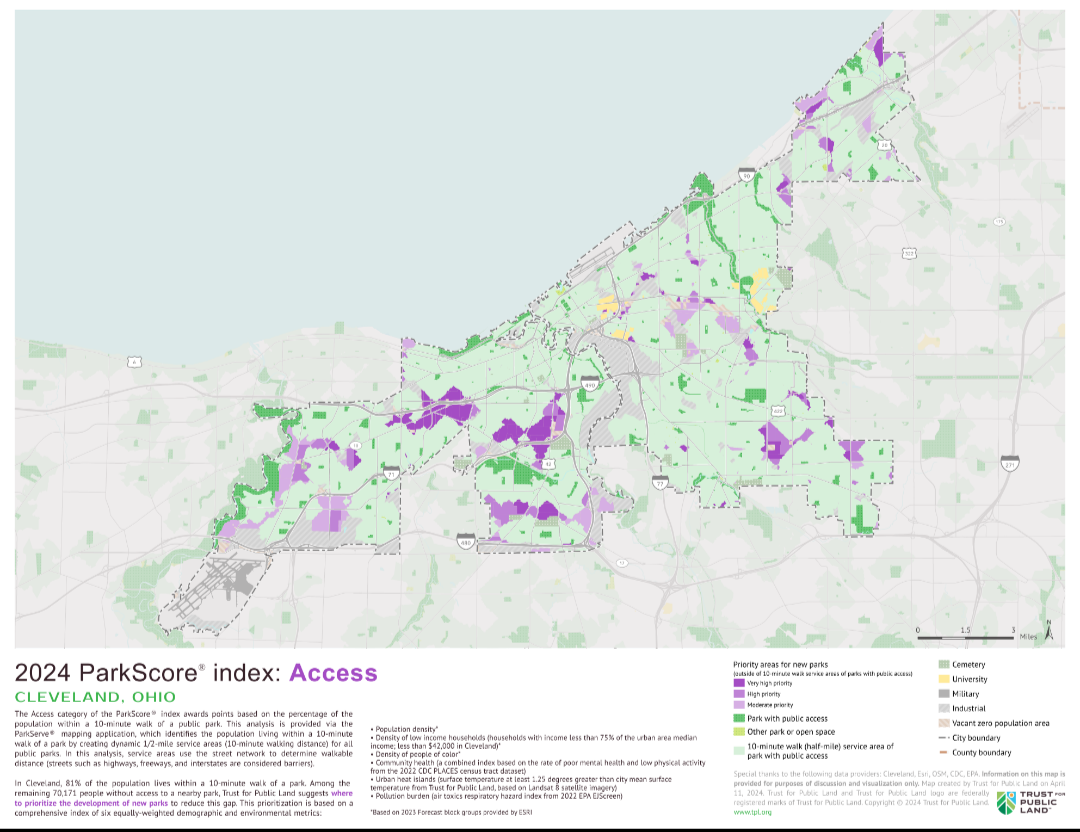The width and height of the screenshot is (1080, 832).
Task: Click the Interstate 271 highway shield
Action: pos(1010,464)
